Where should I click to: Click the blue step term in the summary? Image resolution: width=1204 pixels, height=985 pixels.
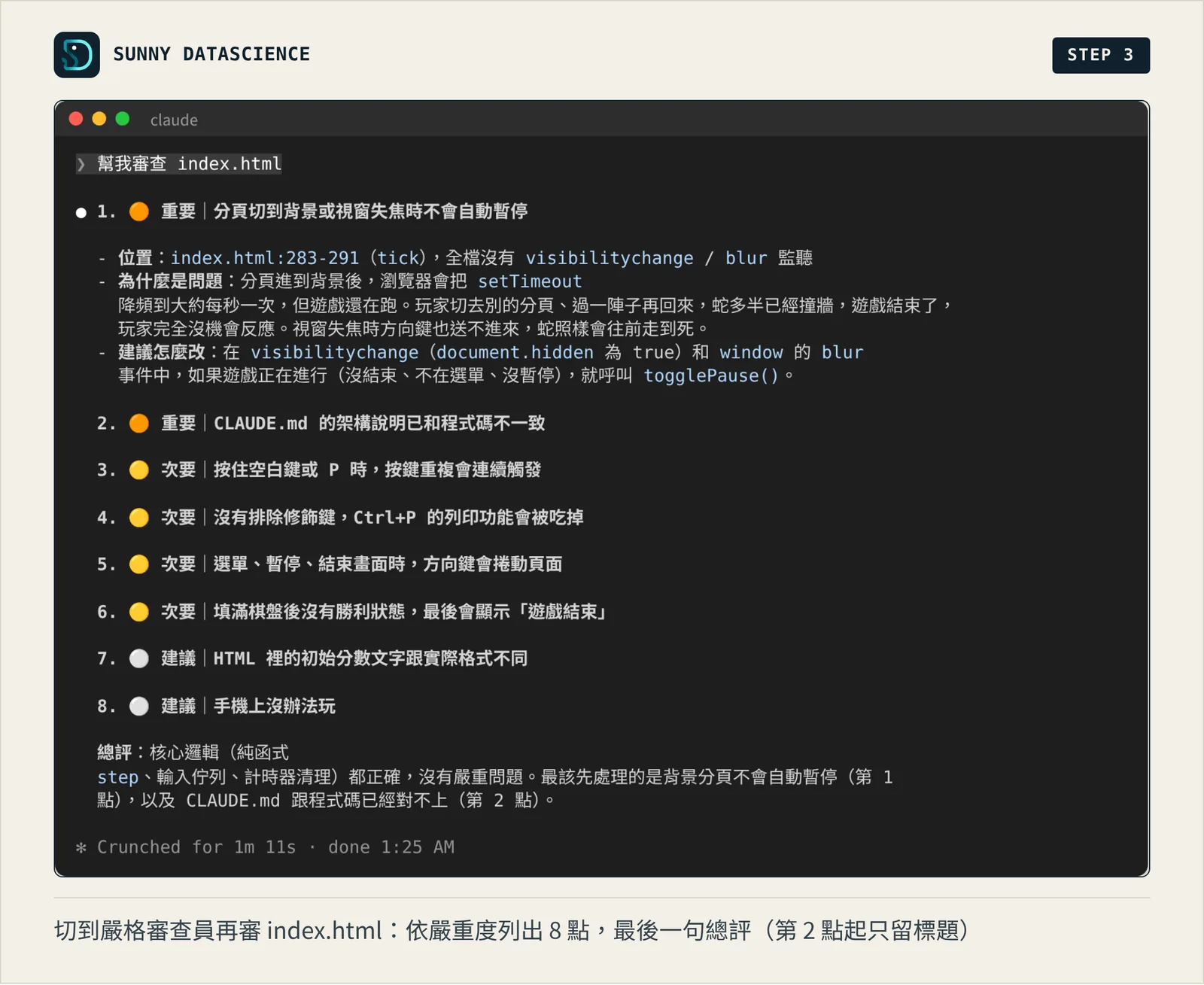pyautogui.click(x=118, y=777)
